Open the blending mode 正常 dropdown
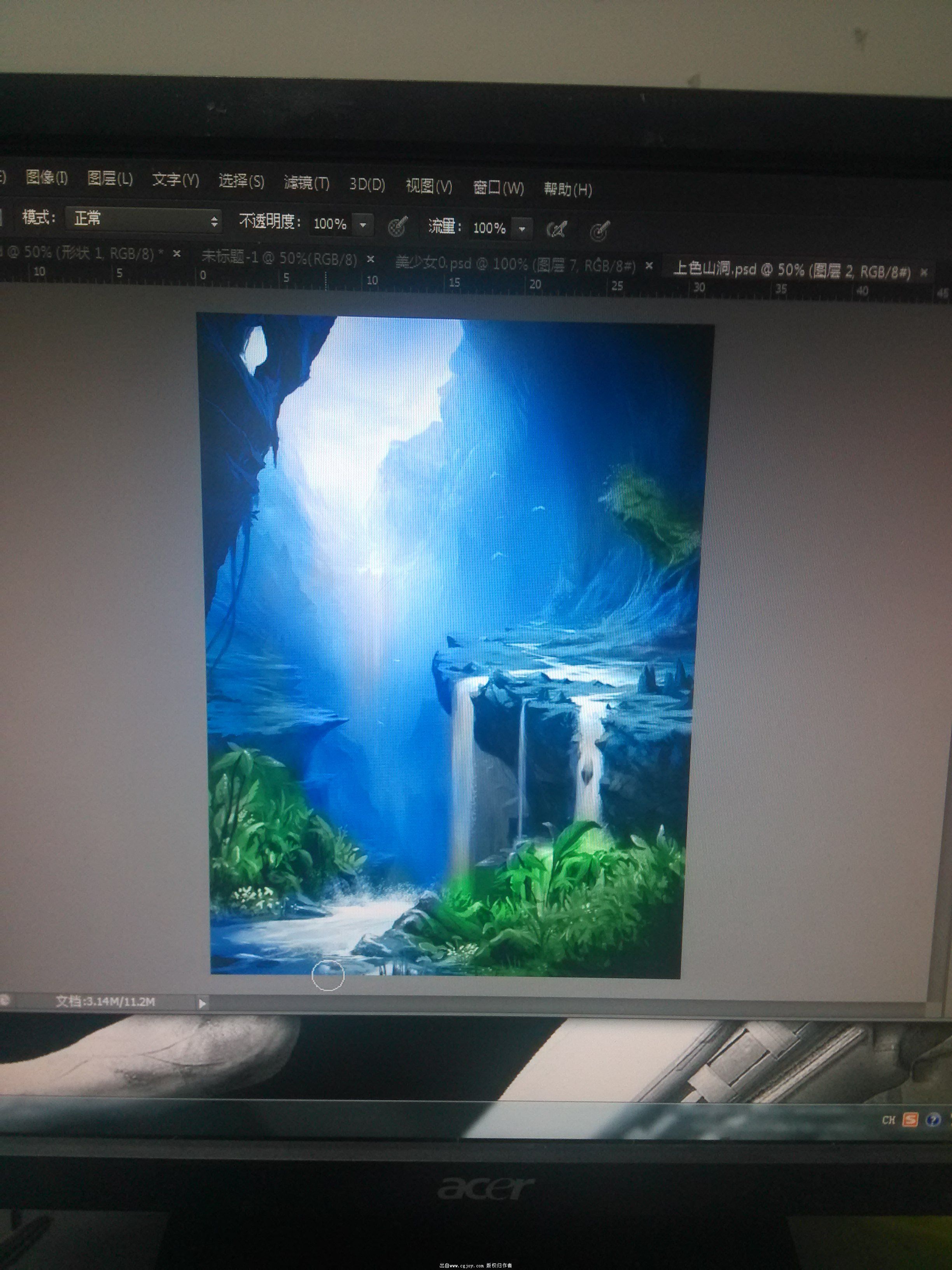The image size is (952, 1270). tap(143, 220)
